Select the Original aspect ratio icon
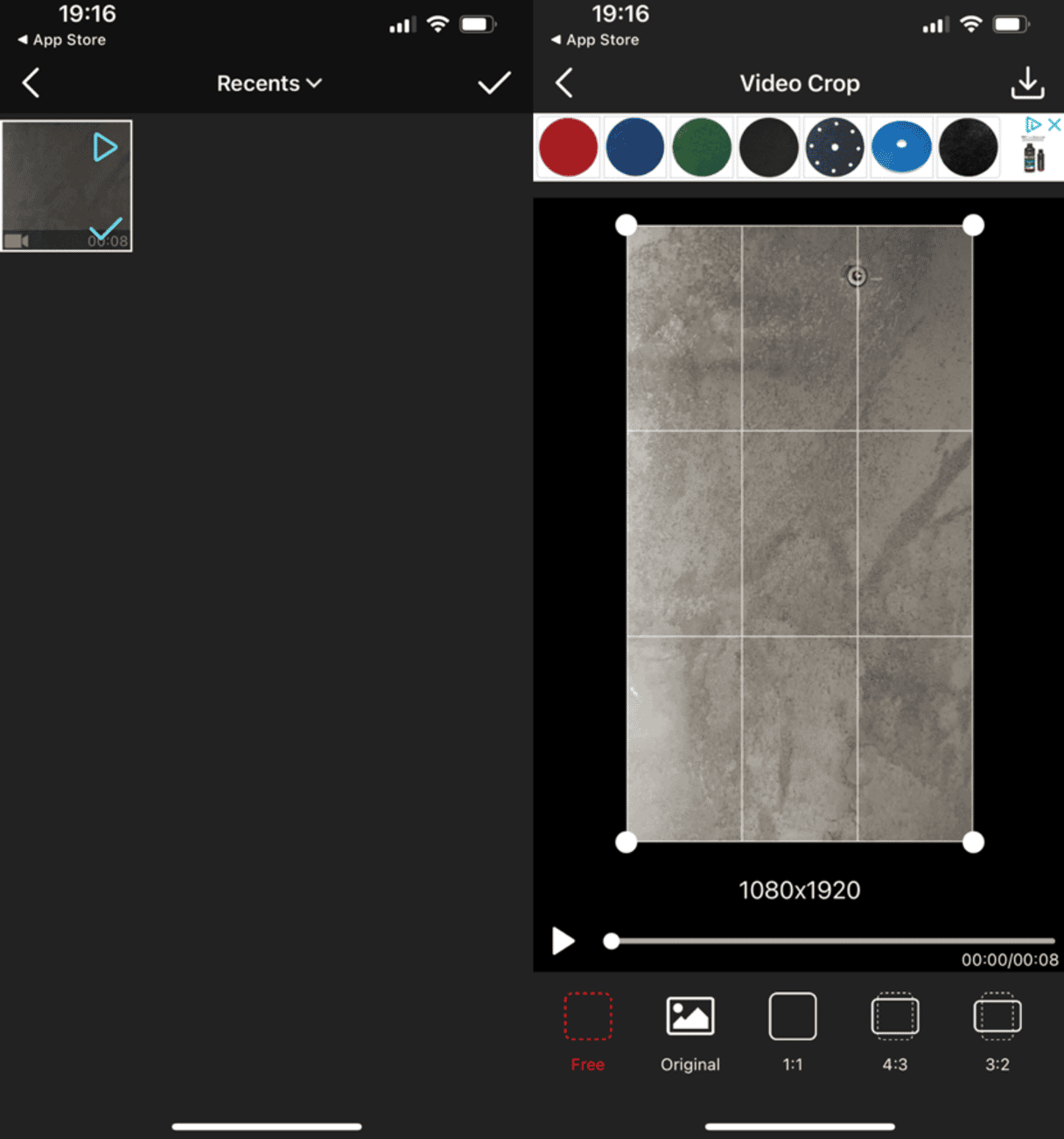The height and width of the screenshot is (1139, 1064). [x=689, y=1017]
